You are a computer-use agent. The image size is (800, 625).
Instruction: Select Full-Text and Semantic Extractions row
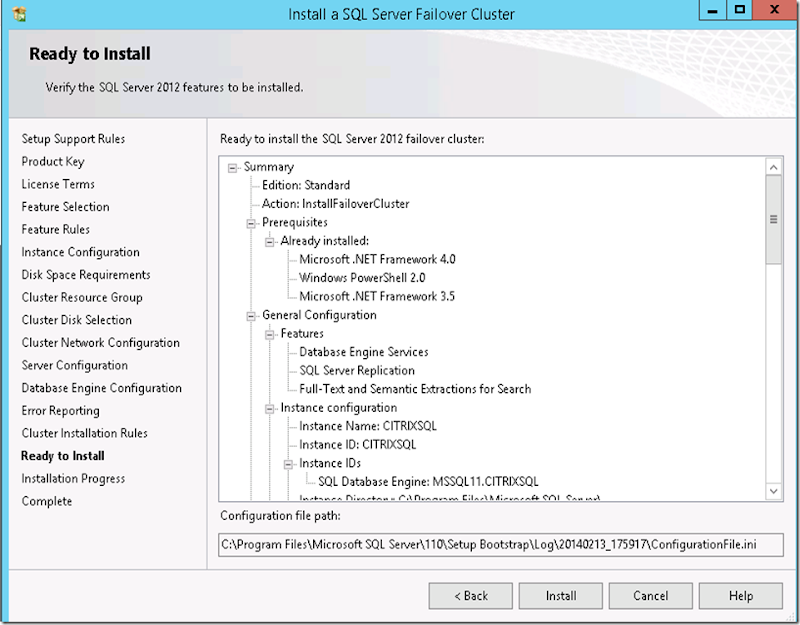coord(415,389)
